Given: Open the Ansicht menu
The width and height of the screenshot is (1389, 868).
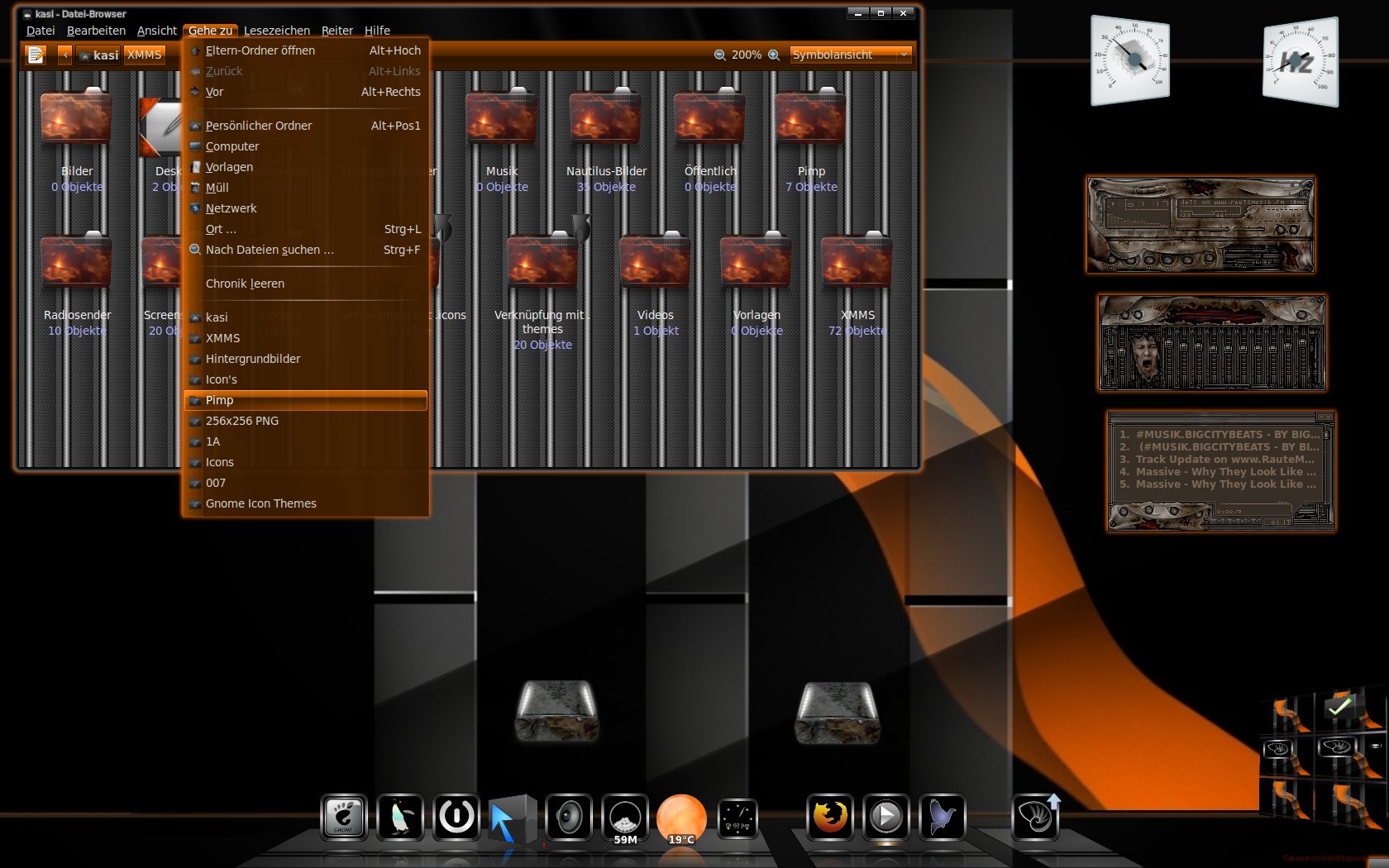Looking at the screenshot, I should (x=157, y=31).
